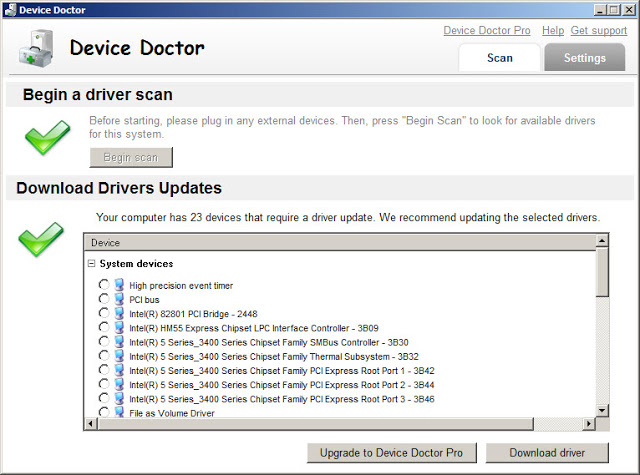Select Thermal Subsystem - 3B32 radio button
640x475 pixels.
pyautogui.click(x=104, y=355)
